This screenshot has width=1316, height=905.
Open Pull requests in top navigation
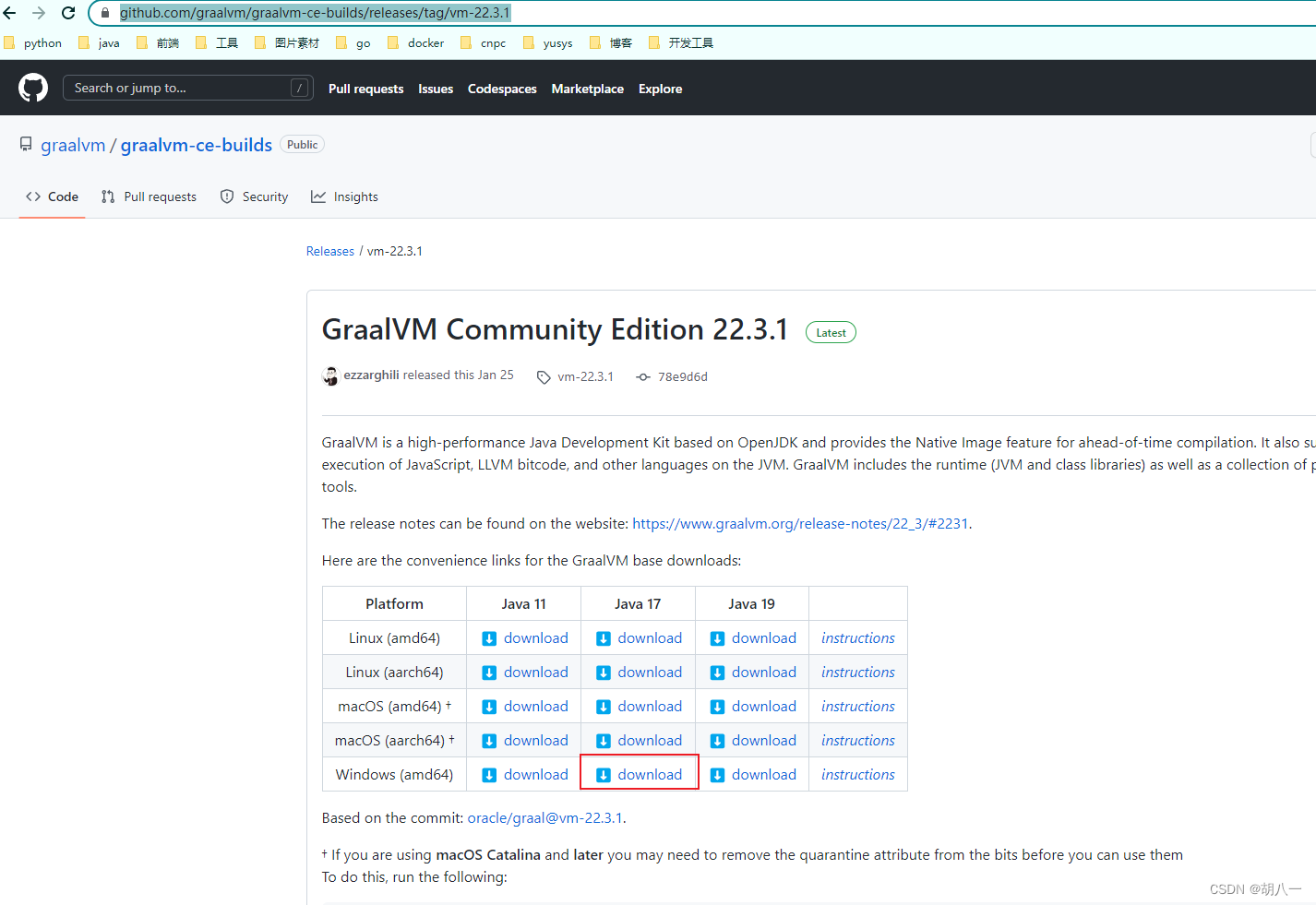coord(366,89)
